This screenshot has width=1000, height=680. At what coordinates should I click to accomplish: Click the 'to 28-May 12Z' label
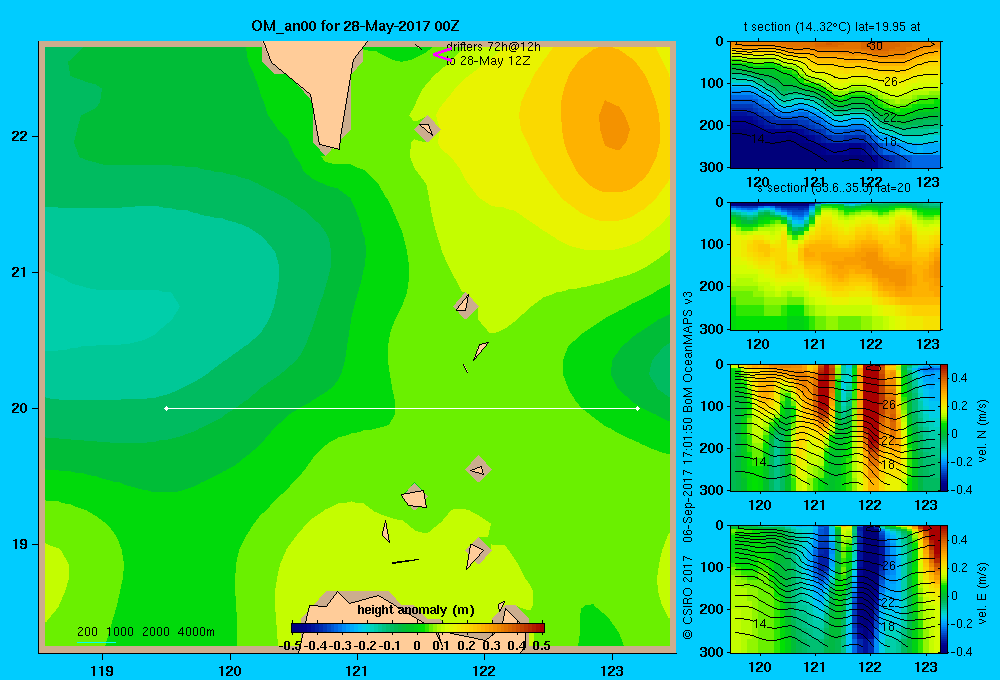pos(488,61)
